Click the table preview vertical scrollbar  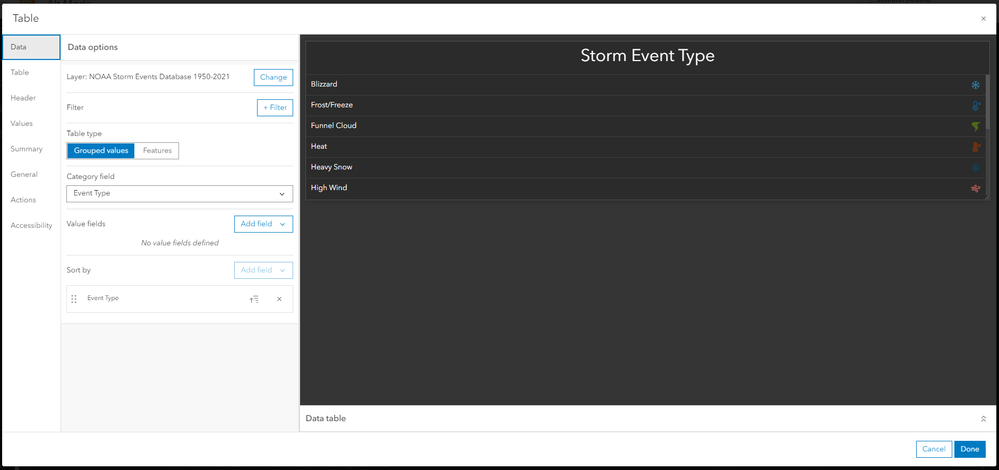coord(988,102)
